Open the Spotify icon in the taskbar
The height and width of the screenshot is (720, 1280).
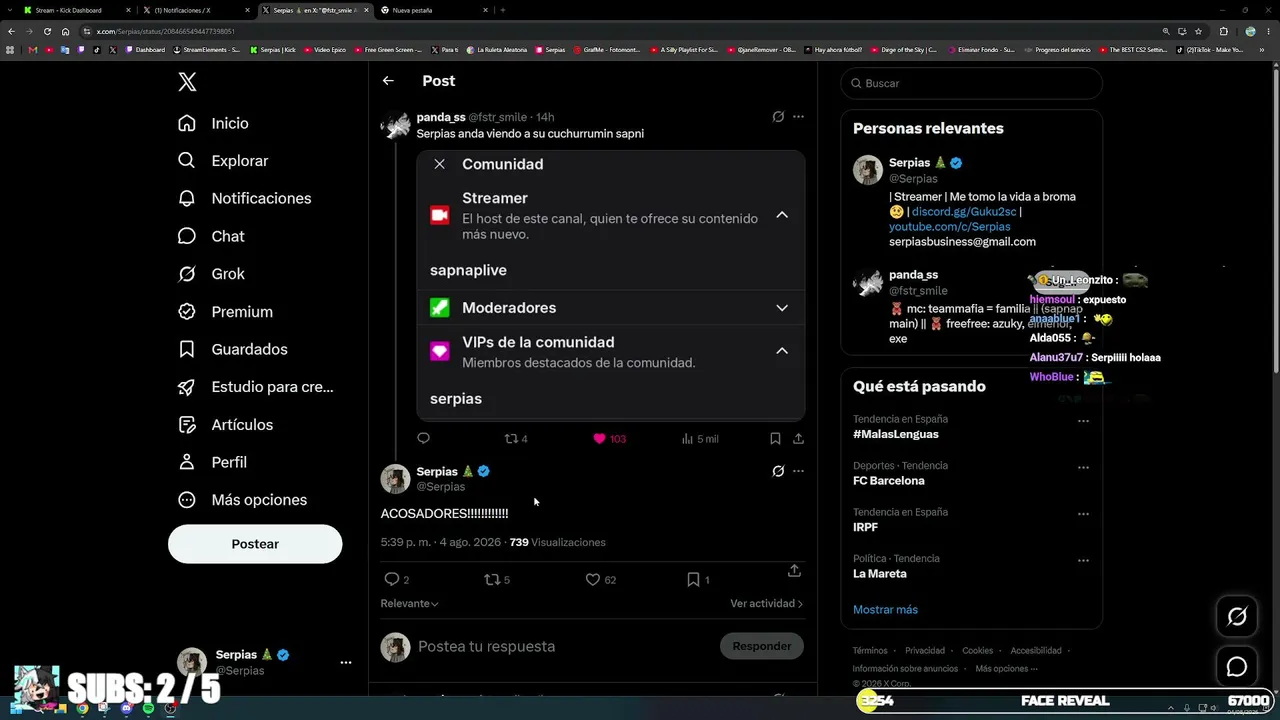tap(148, 708)
